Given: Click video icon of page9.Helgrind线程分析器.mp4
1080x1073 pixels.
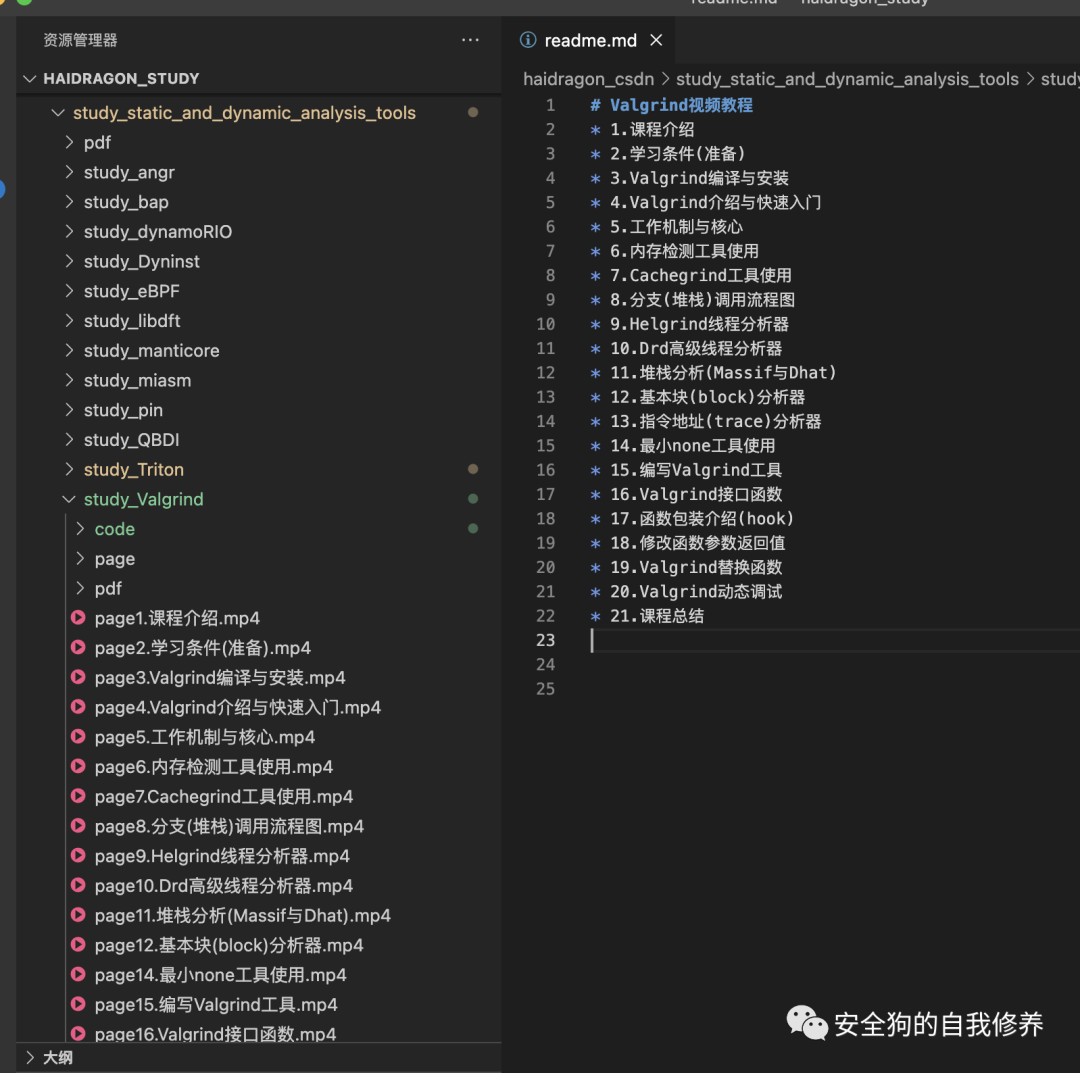Looking at the screenshot, I should click(x=78, y=855).
